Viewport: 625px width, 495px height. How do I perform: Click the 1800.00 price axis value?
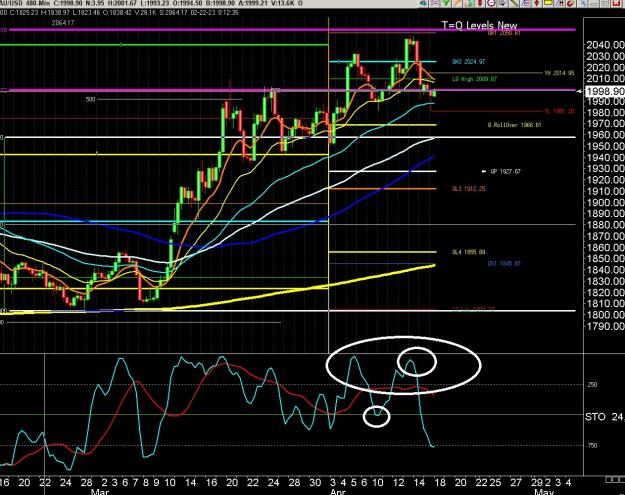(x=605, y=315)
